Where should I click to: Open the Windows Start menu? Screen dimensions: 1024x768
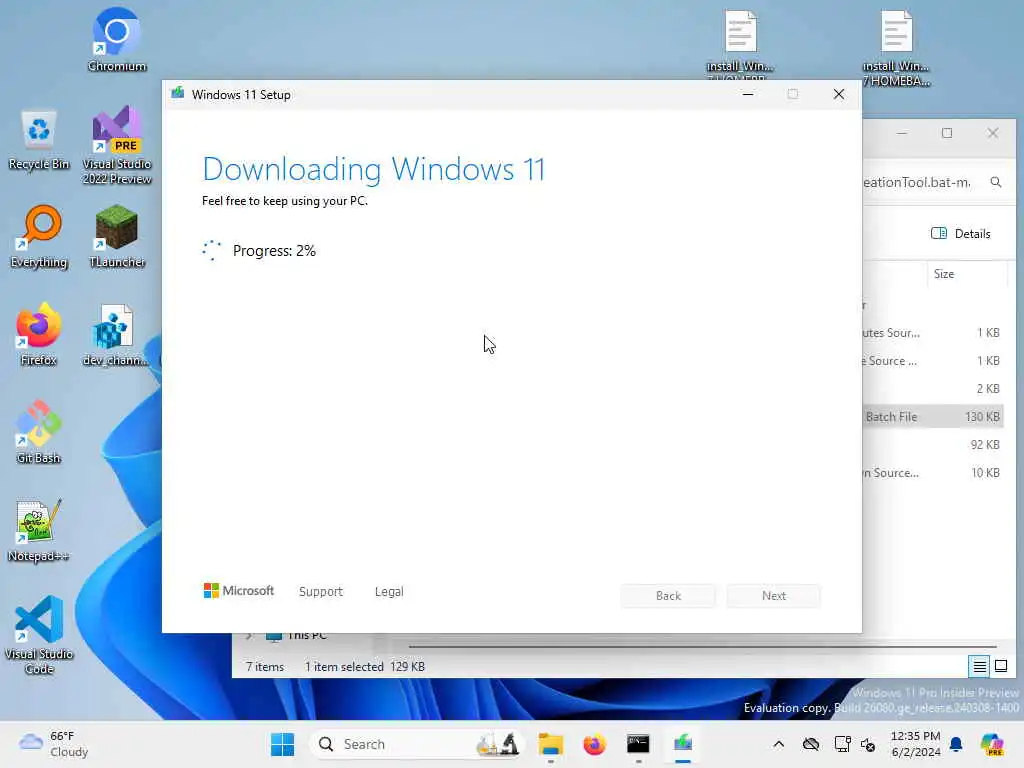click(283, 744)
